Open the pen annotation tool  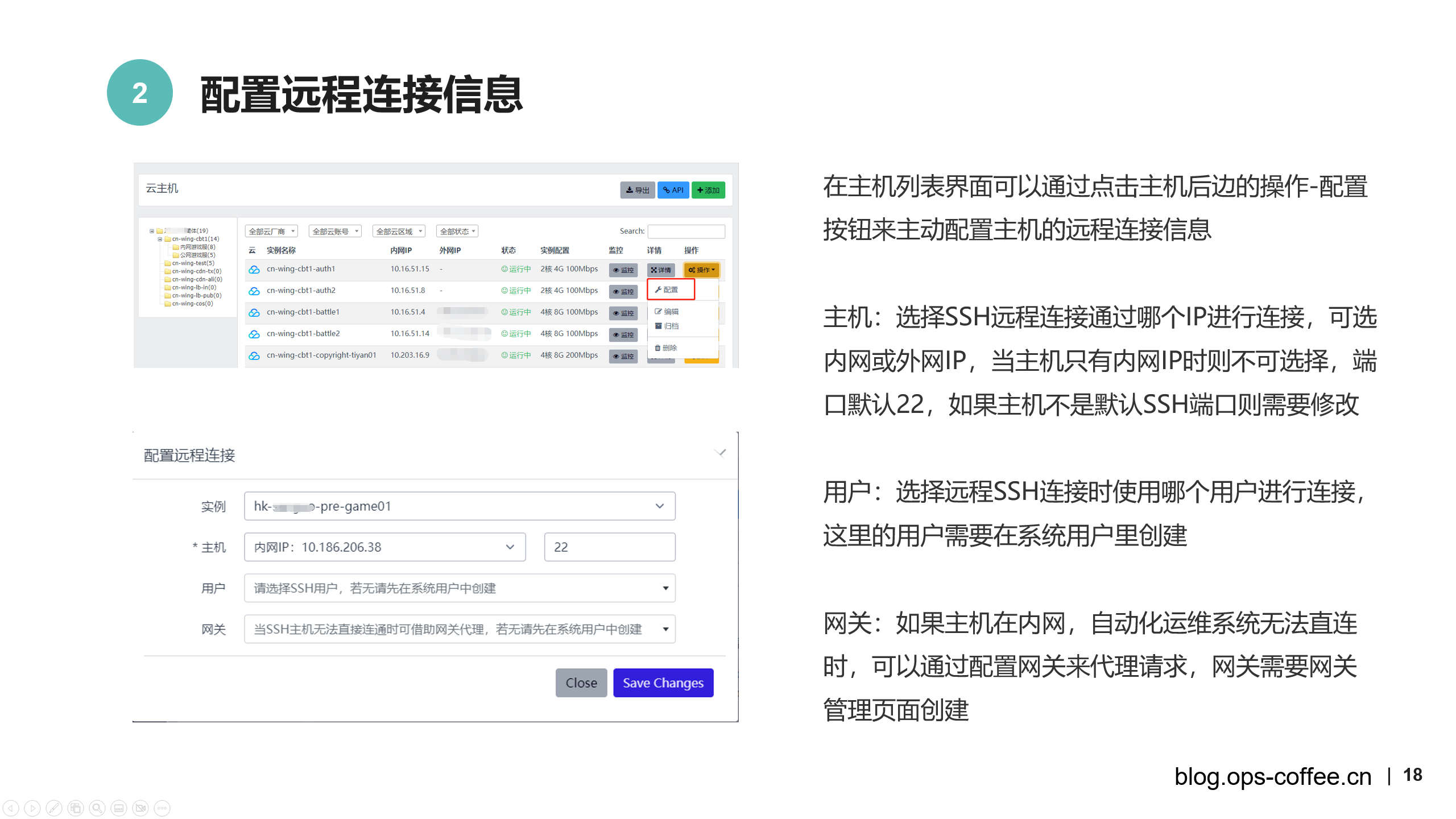54,808
